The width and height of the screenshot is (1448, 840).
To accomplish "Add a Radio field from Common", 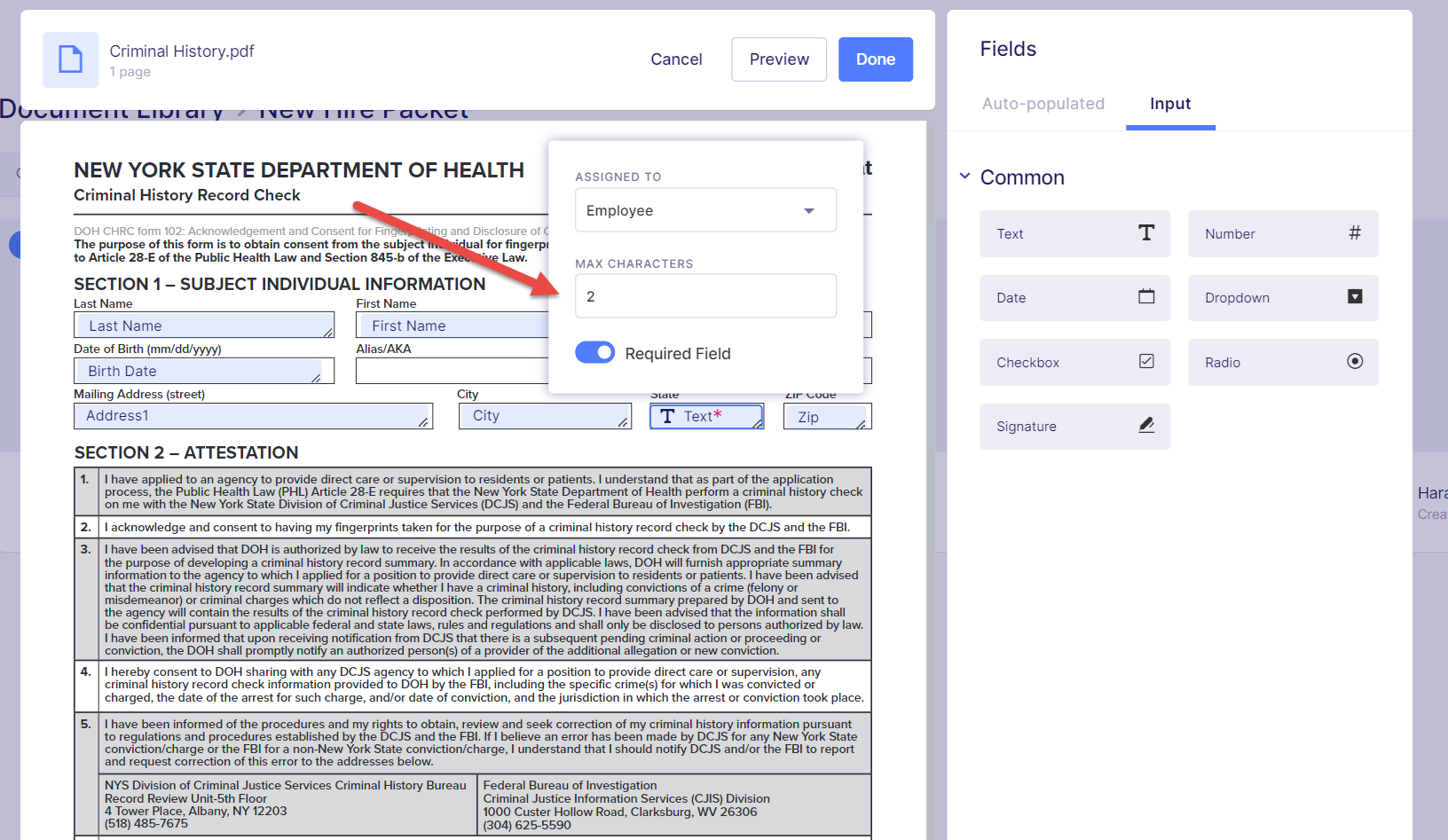I will click(1283, 362).
